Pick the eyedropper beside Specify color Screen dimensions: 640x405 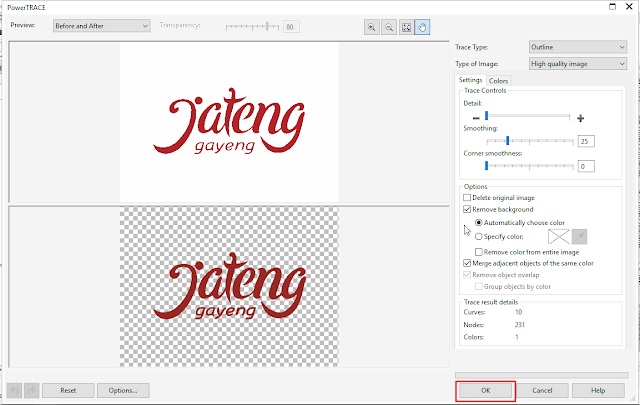coord(579,236)
